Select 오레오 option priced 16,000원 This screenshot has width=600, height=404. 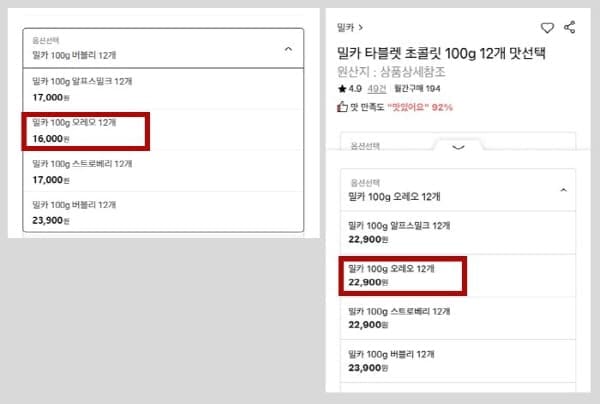tap(163, 130)
